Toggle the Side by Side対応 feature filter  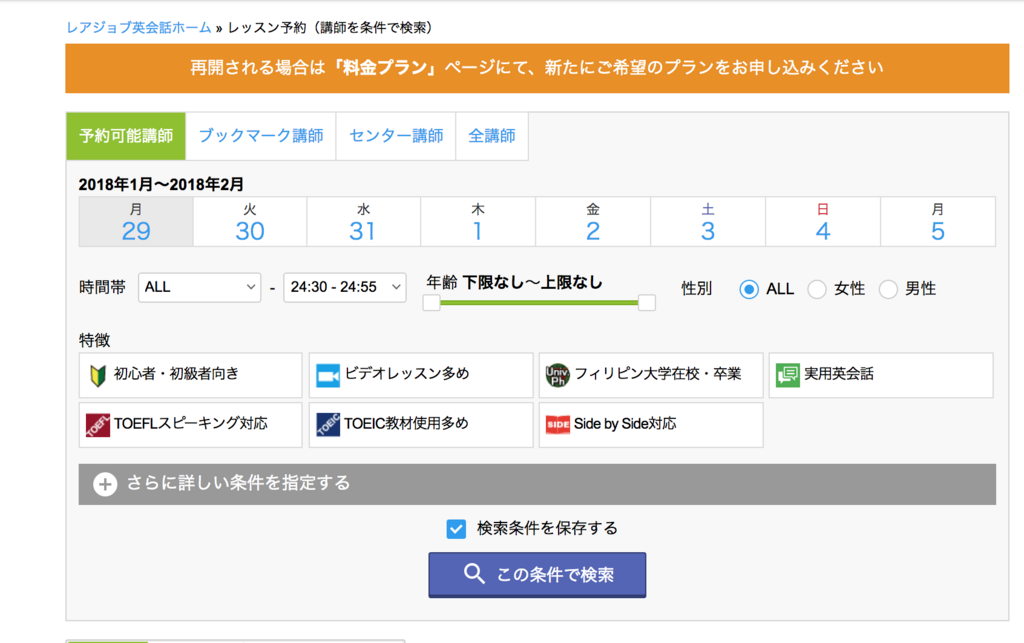point(650,425)
